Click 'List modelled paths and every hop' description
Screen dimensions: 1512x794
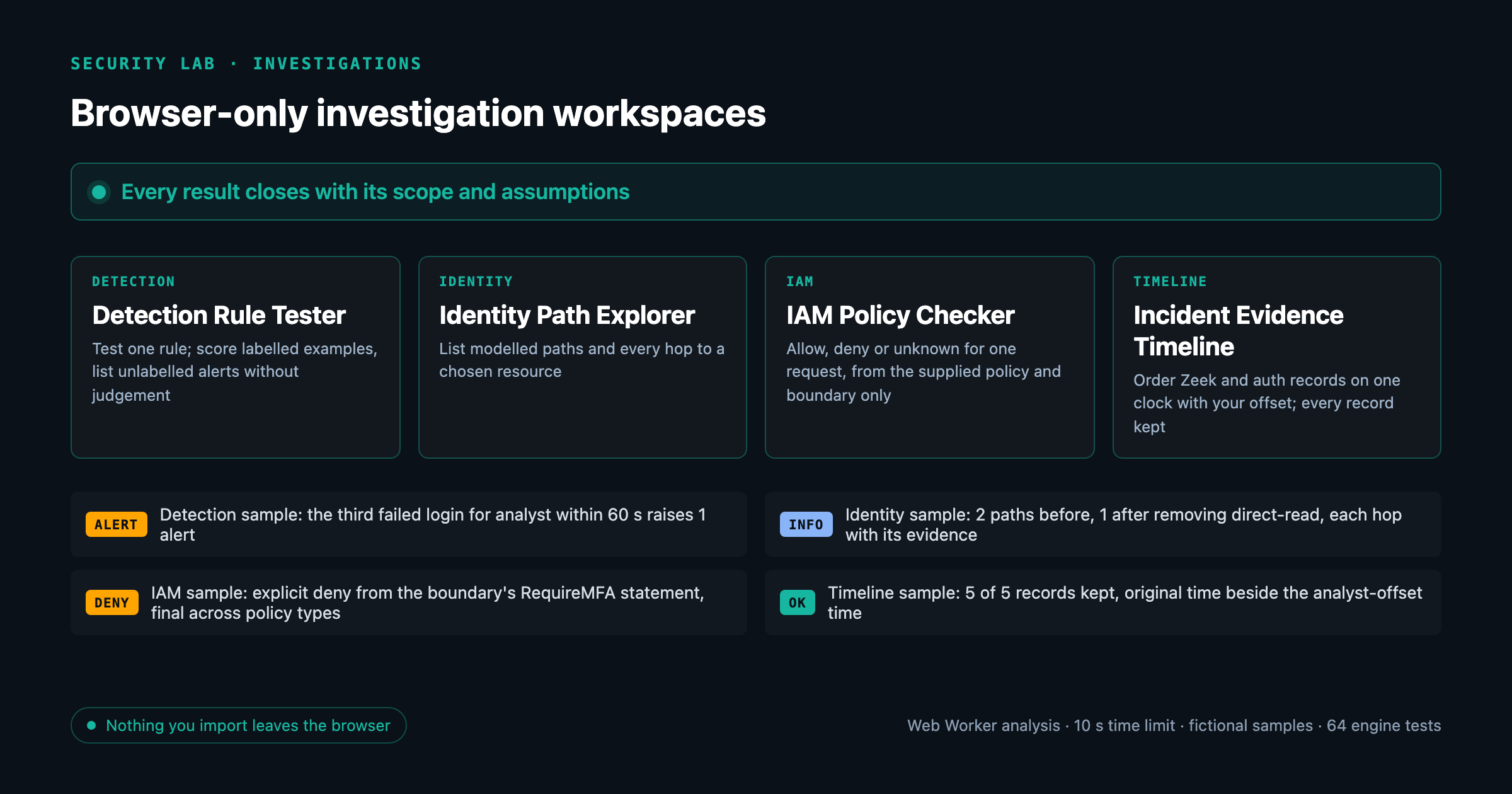click(x=582, y=360)
